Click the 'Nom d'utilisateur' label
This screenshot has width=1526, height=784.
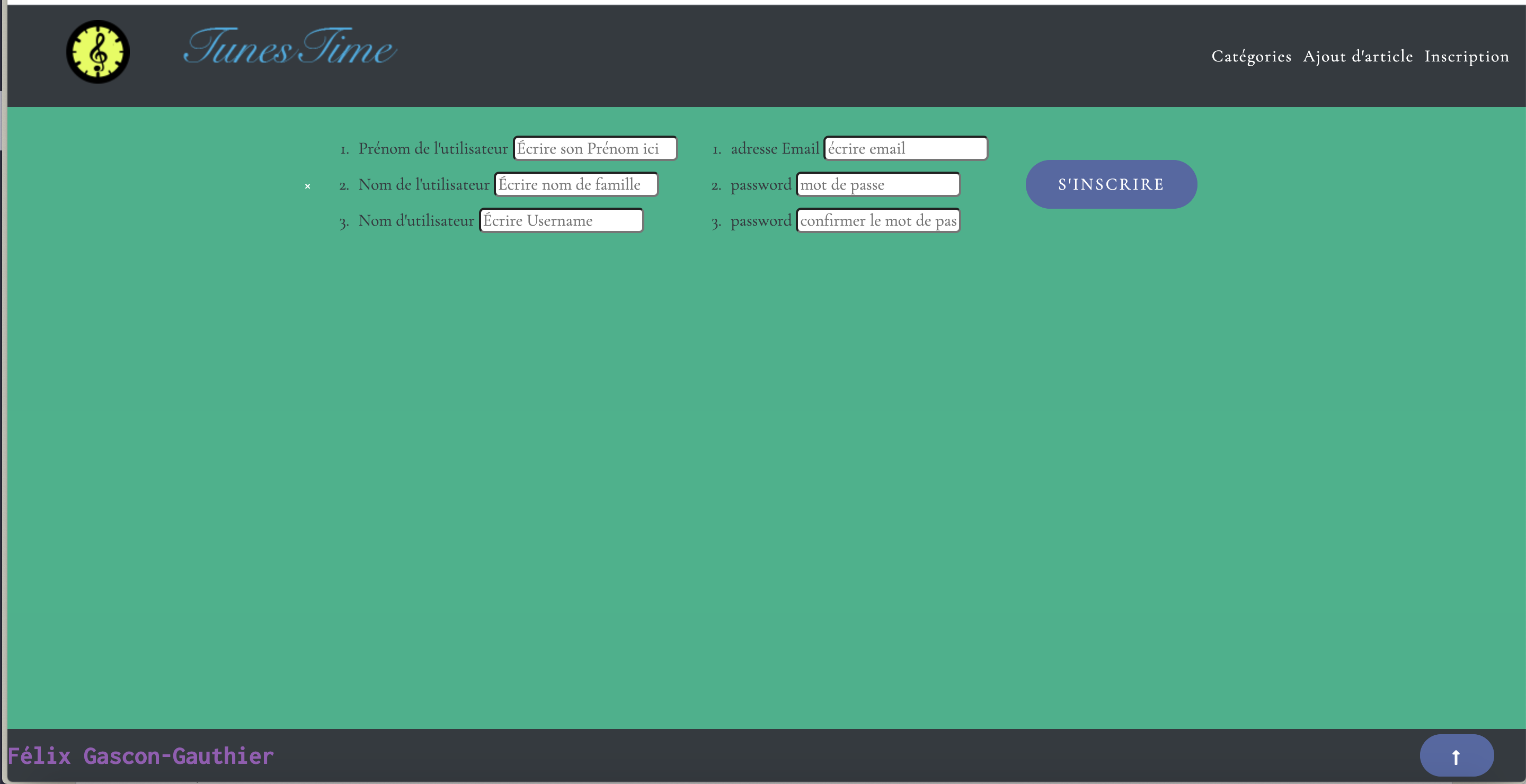coord(416,221)
